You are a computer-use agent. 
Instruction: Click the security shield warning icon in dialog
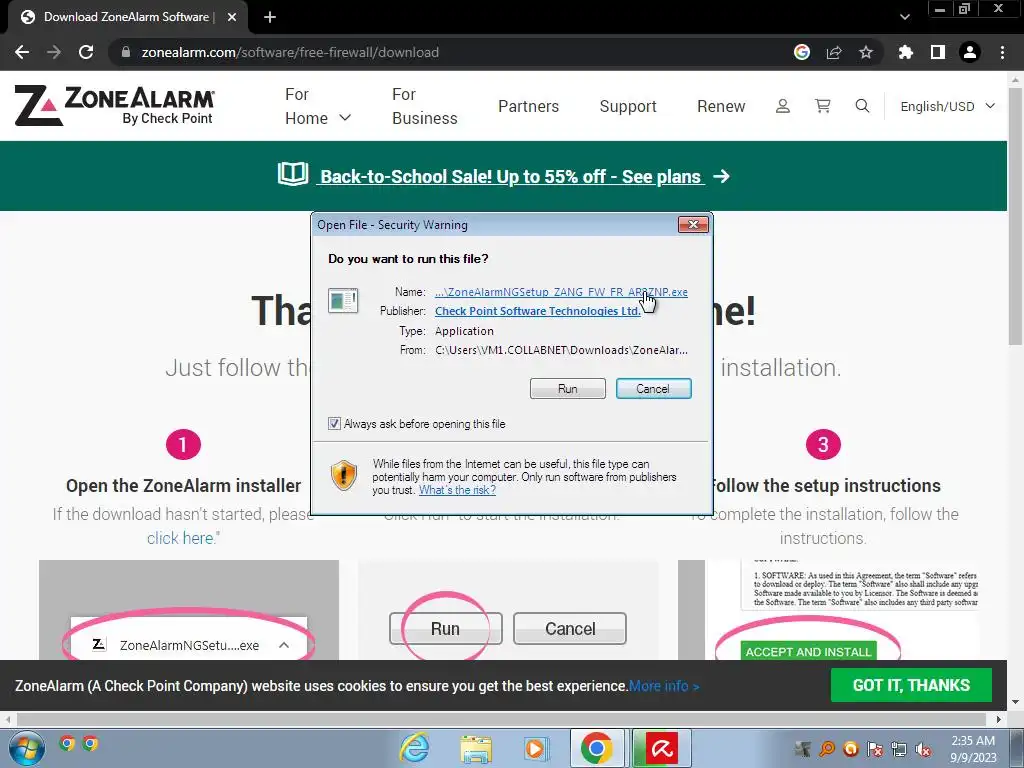pos(344,475)
